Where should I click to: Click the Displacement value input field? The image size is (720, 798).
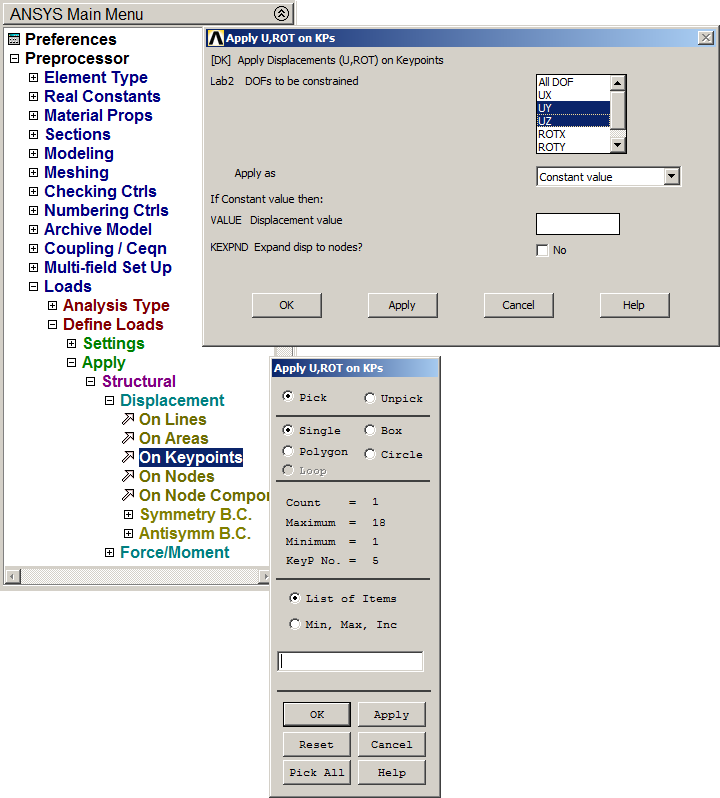(577, 224)
